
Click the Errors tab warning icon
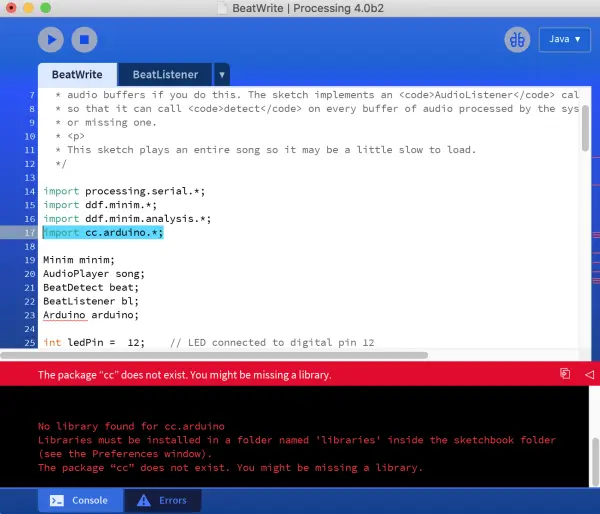[144, 500]
